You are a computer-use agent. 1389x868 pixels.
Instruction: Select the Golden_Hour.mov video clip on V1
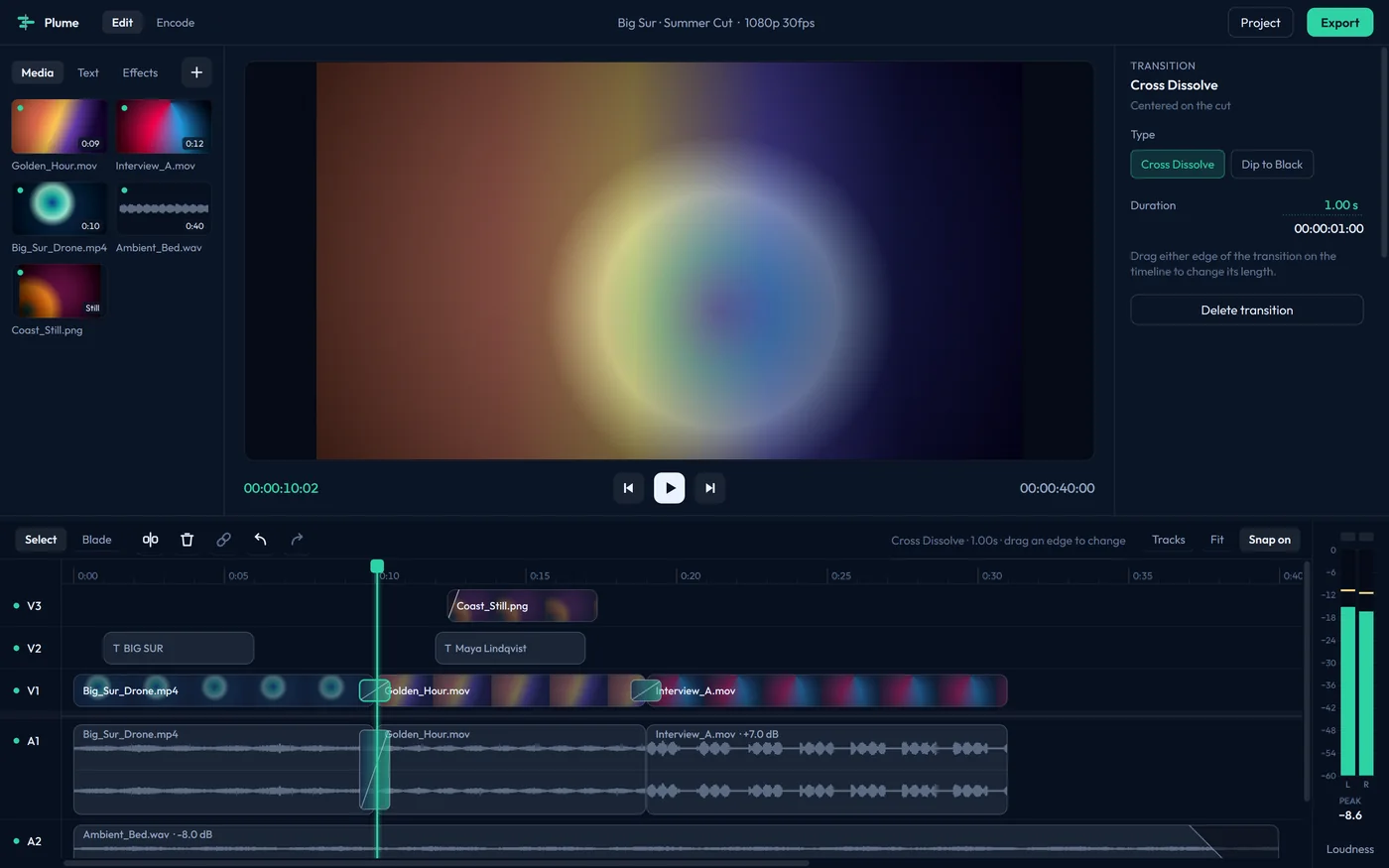pos(510,690)
